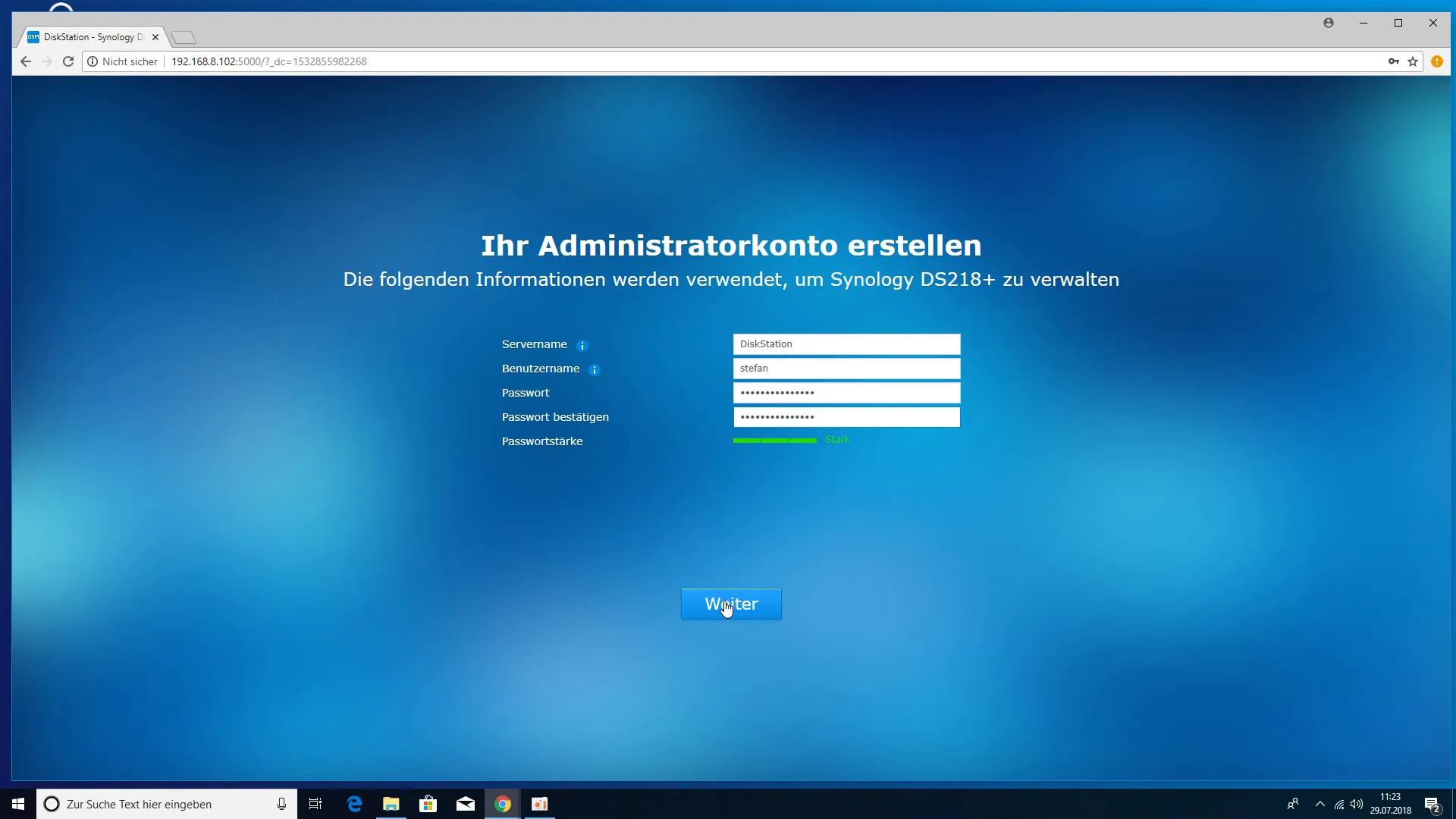Click the password strength bar
The width and height of the screenshot is (1456, 819).
[775, 441]
